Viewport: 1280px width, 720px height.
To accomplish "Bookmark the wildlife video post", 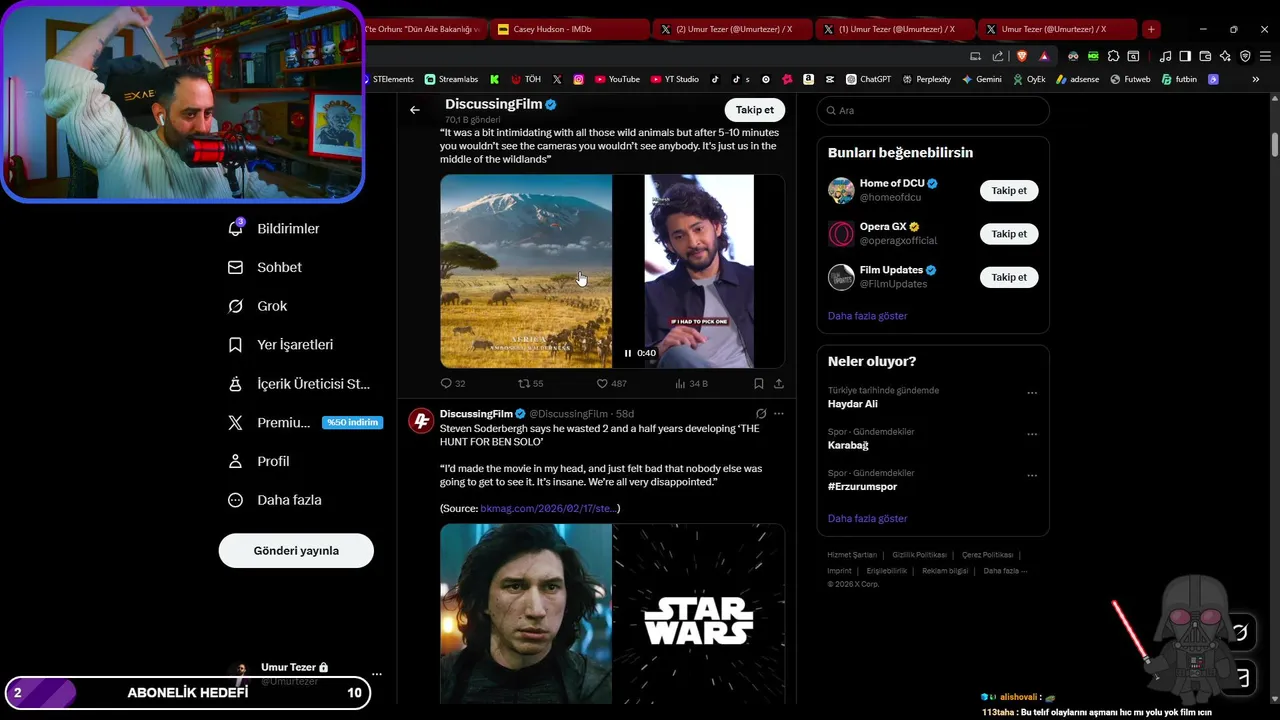I will (759, 383).
